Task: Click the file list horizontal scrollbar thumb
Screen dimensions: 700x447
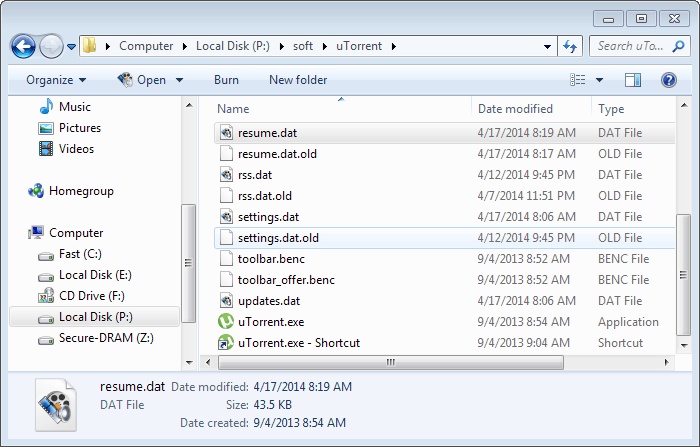Action: point(391,362)
